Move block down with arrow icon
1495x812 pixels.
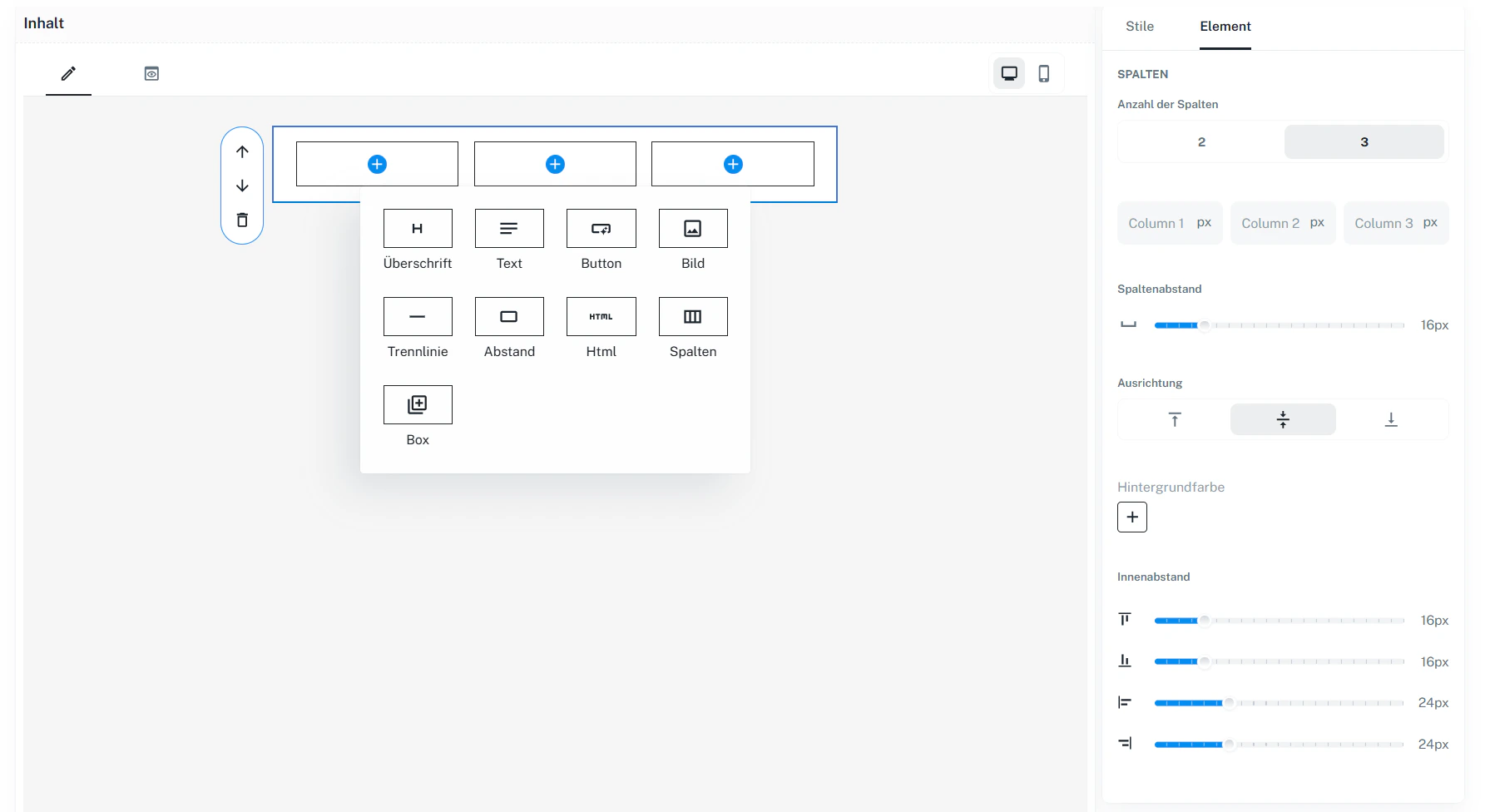point(242,186)
